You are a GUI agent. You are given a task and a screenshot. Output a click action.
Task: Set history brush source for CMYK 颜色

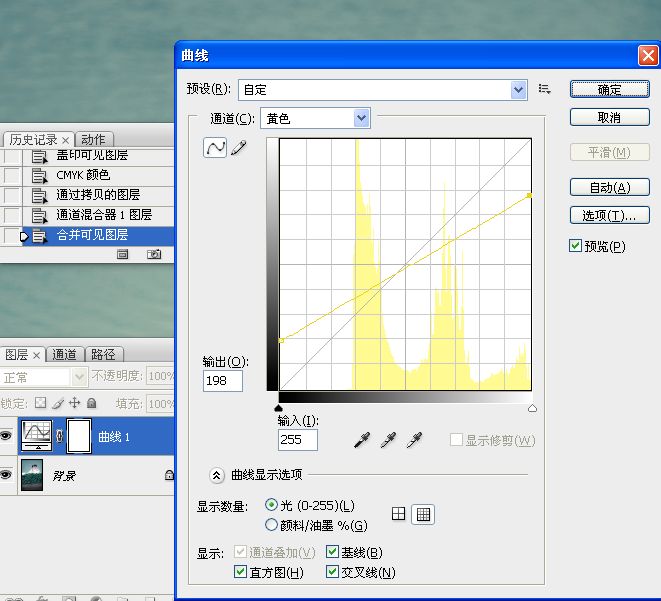11,175
